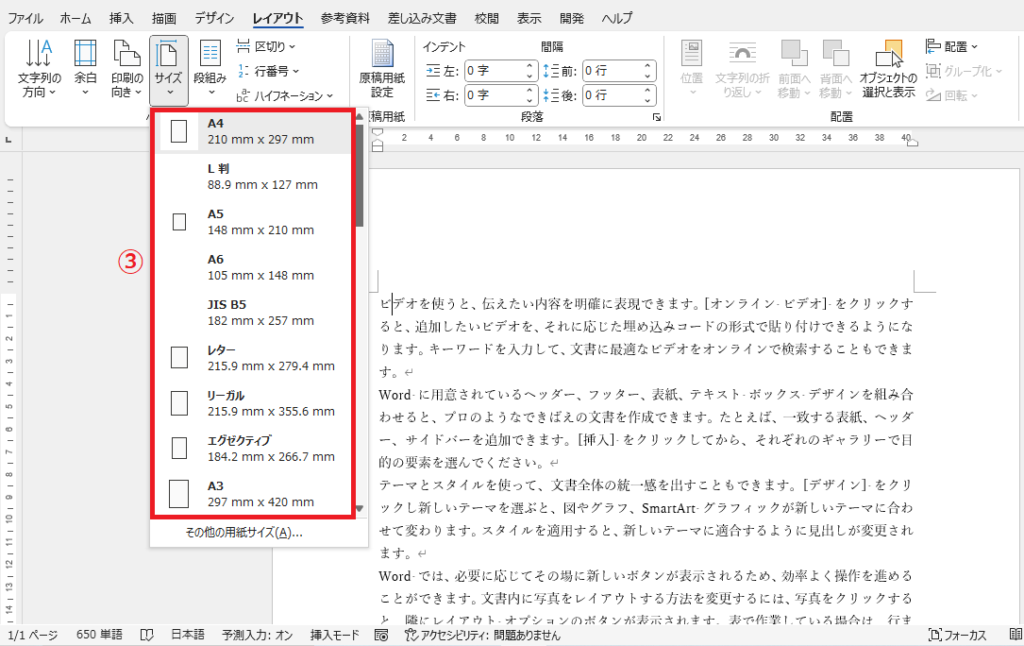Switch to the 開発 tab
This screenshot has height=646, width=1024.
(x=571, y=18)
